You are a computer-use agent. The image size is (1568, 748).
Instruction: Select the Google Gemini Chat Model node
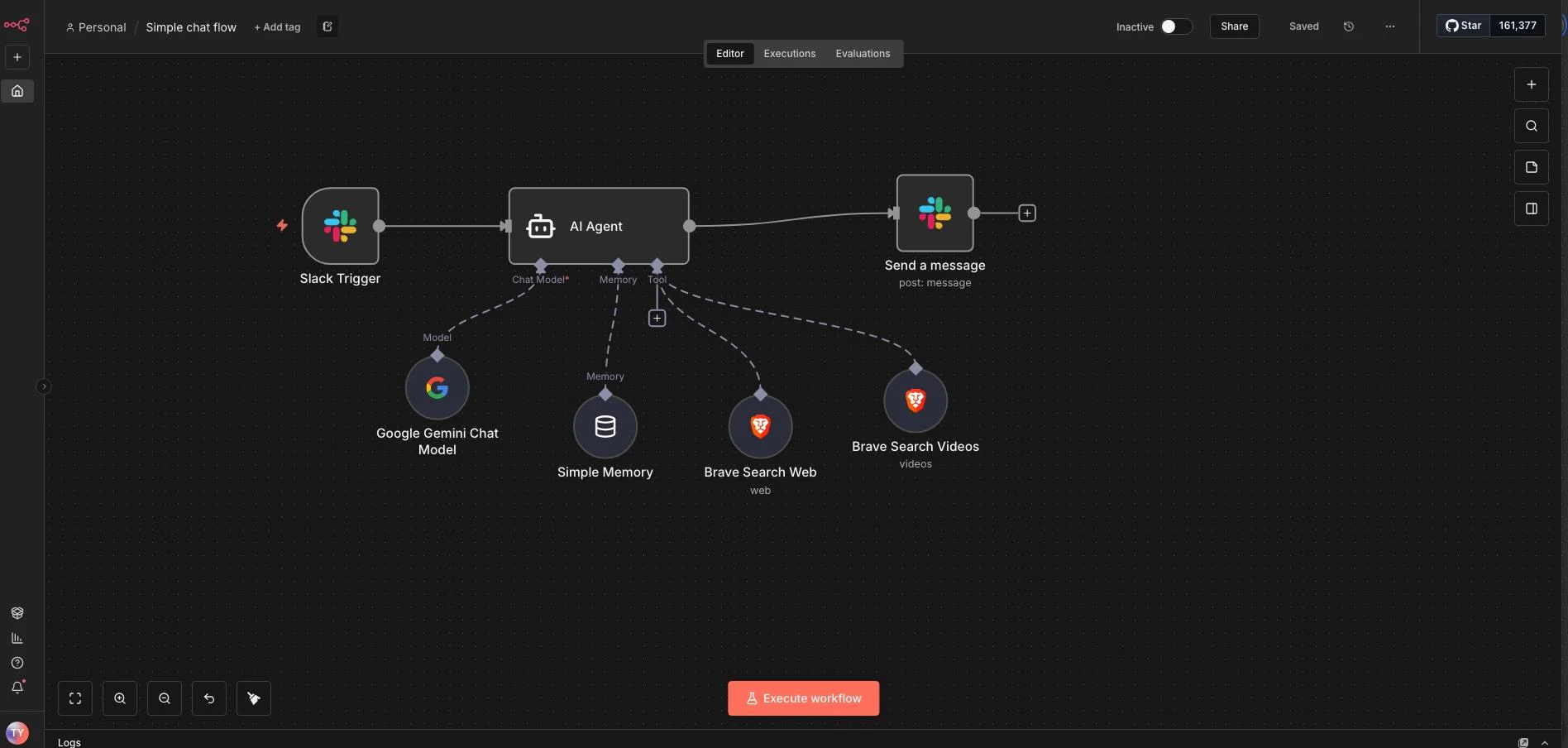tap(437, 387)
